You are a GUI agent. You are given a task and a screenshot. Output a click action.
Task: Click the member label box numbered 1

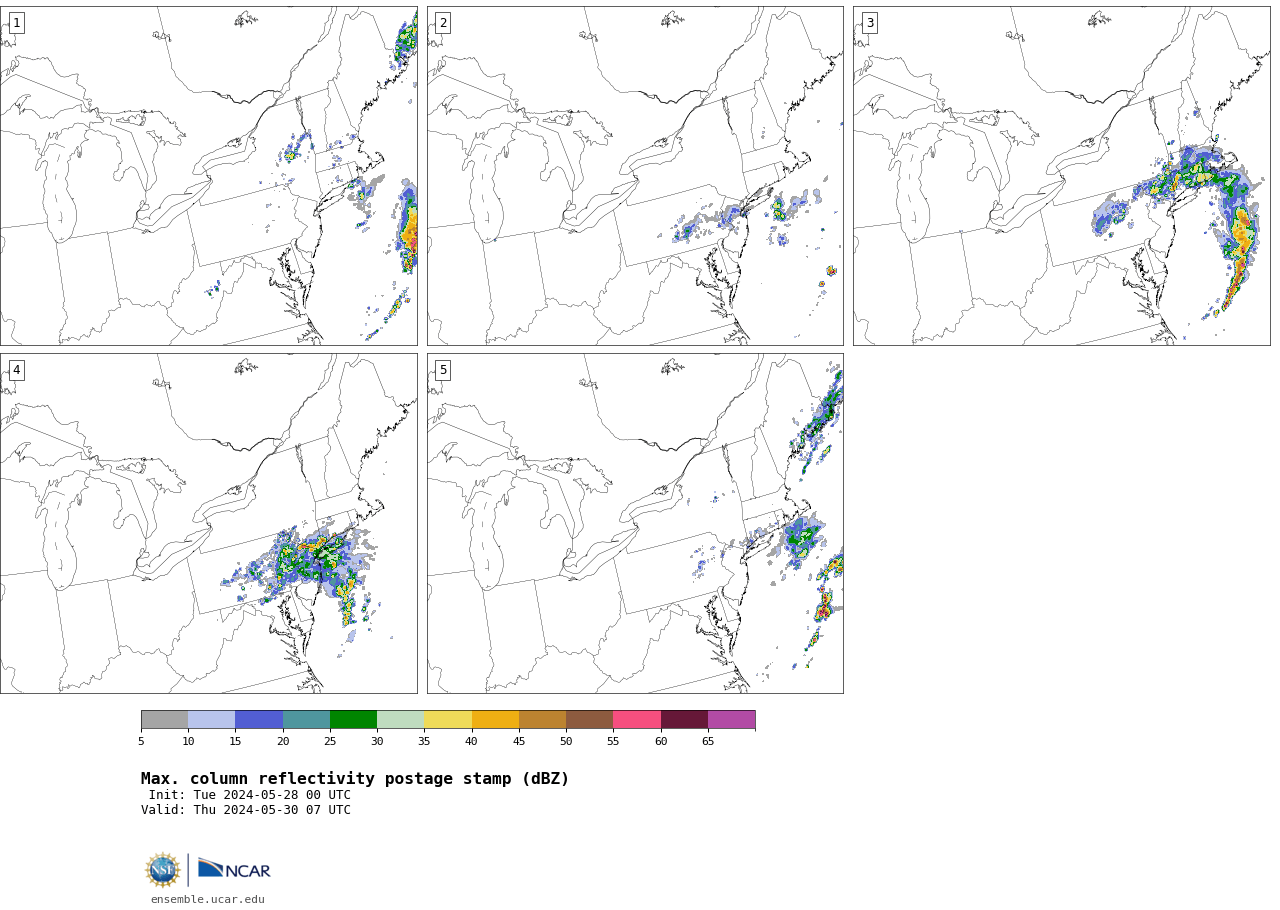(16, 23)
